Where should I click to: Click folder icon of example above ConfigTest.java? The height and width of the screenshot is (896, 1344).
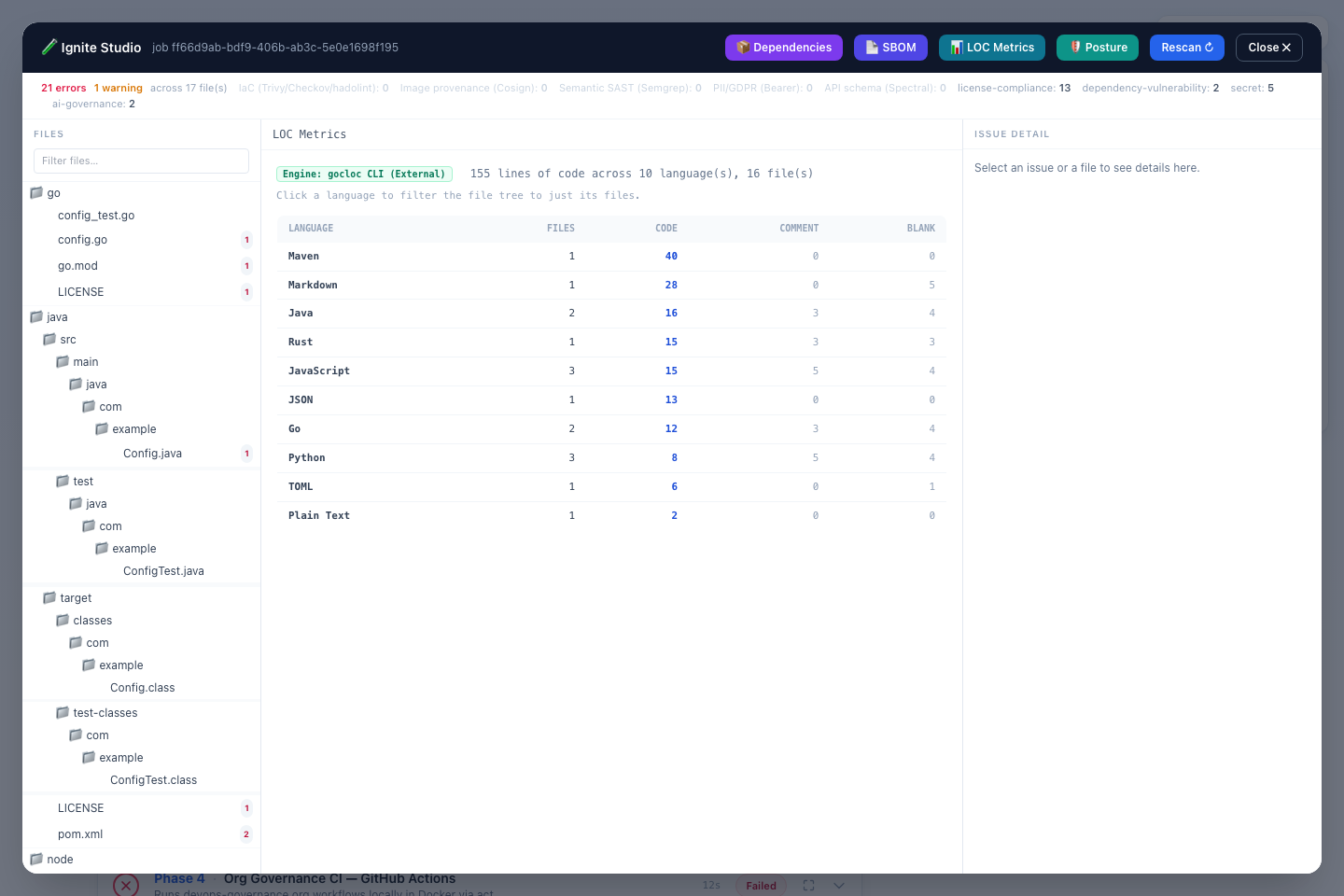point(102,548)
